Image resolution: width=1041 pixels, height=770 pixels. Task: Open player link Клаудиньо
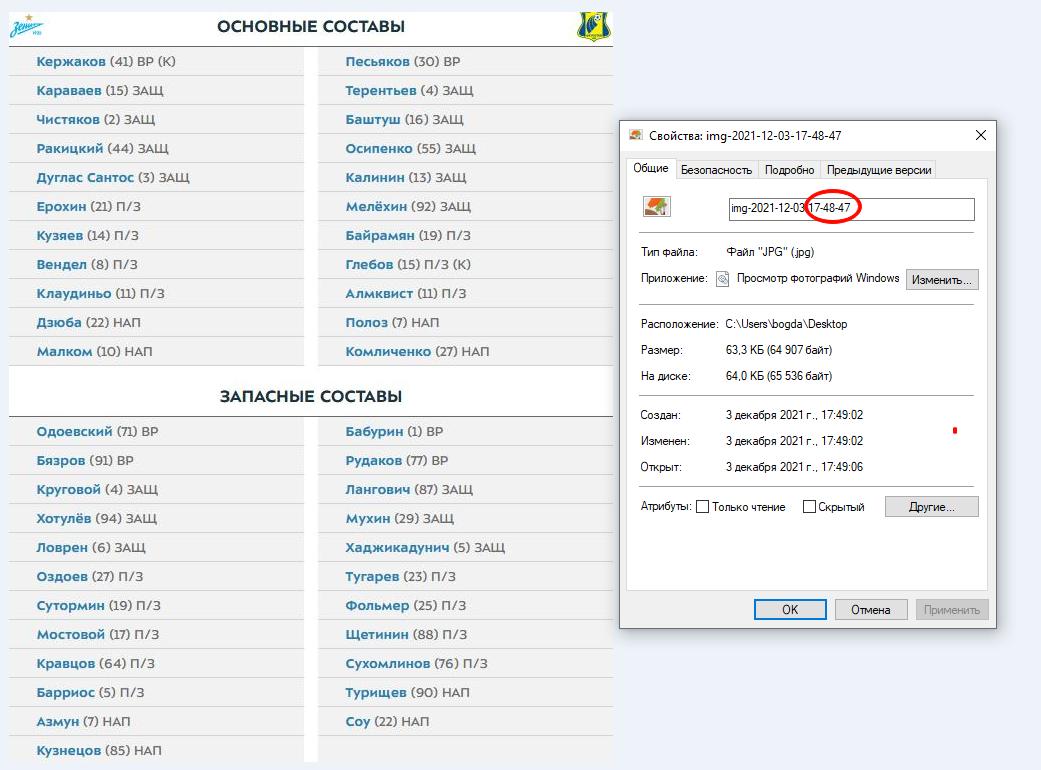[74, 293]
